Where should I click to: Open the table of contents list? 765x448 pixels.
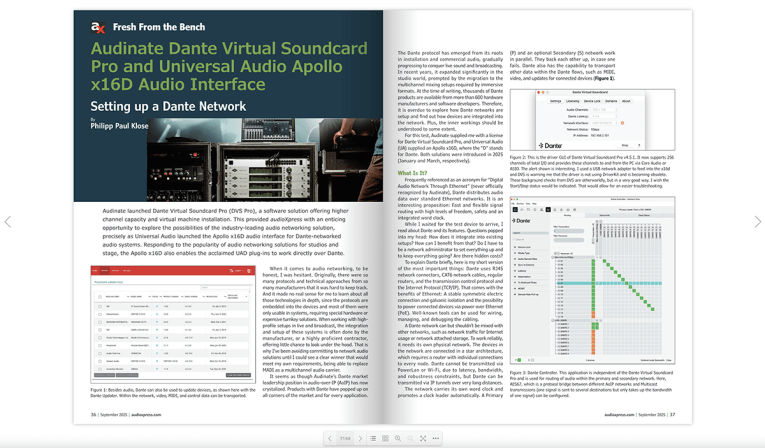point(373,438)
